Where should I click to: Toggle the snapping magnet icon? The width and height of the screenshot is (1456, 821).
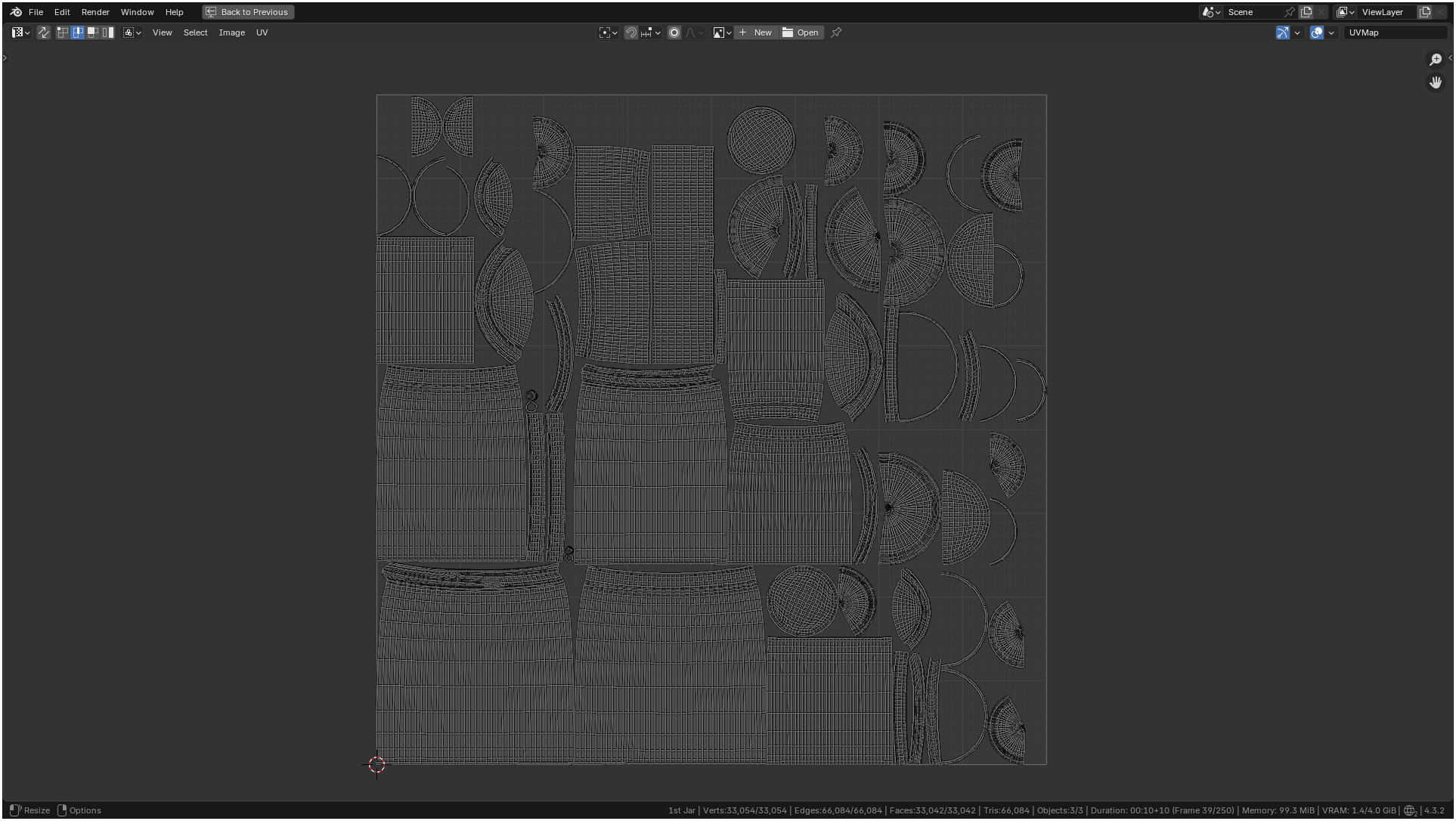click(x=630, y=33)
